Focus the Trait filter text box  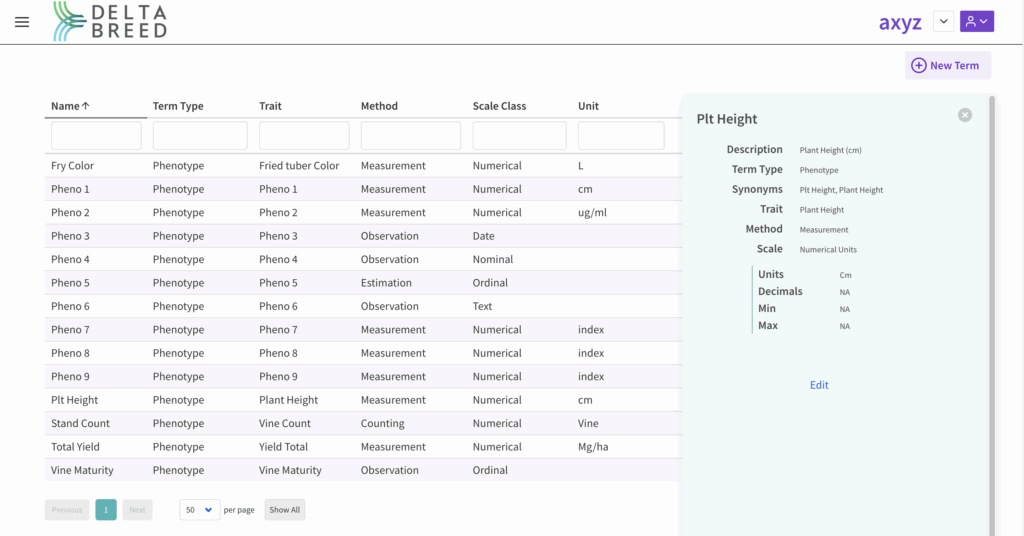304,136
